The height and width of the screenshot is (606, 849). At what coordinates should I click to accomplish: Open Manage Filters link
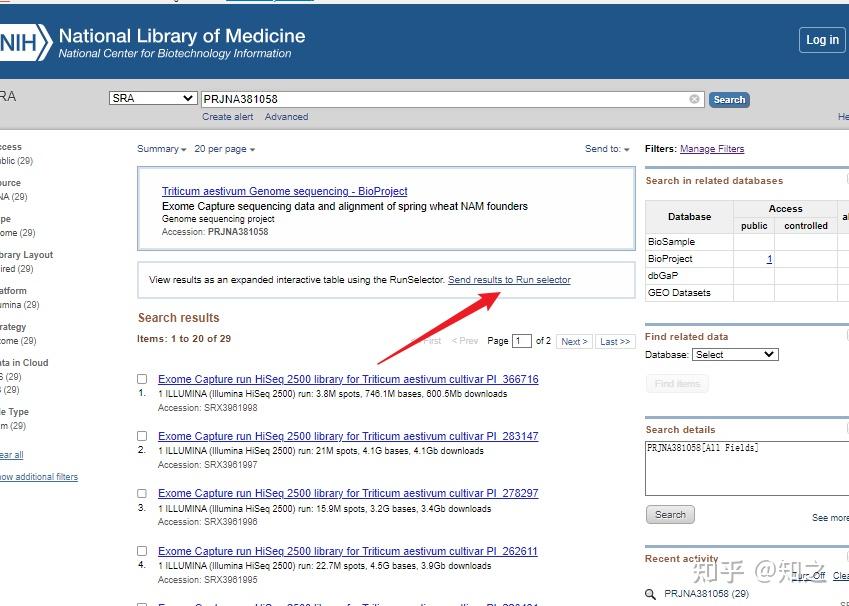pos(712,149)
